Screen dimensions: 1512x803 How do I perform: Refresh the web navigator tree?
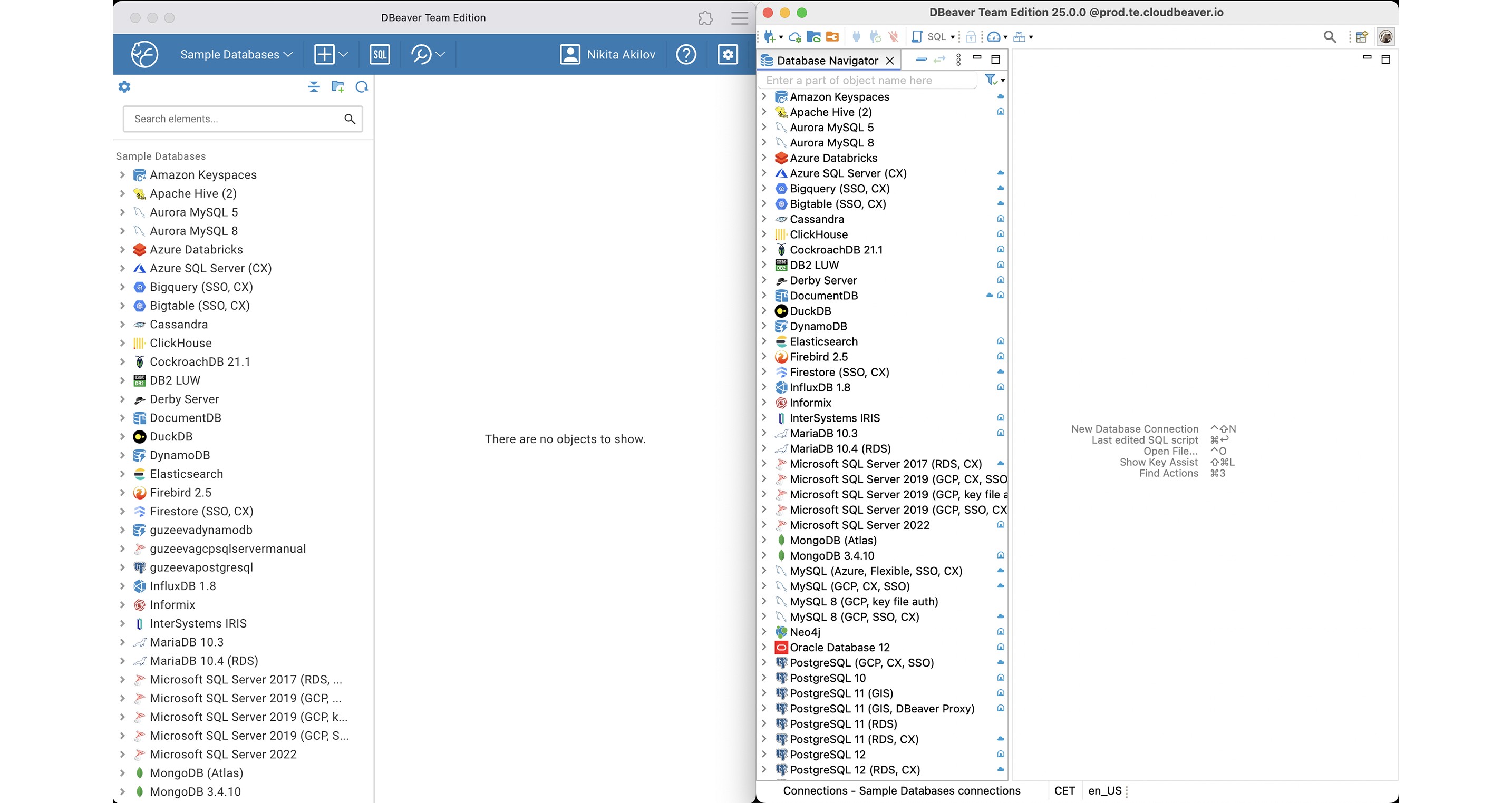coord(362,87)
